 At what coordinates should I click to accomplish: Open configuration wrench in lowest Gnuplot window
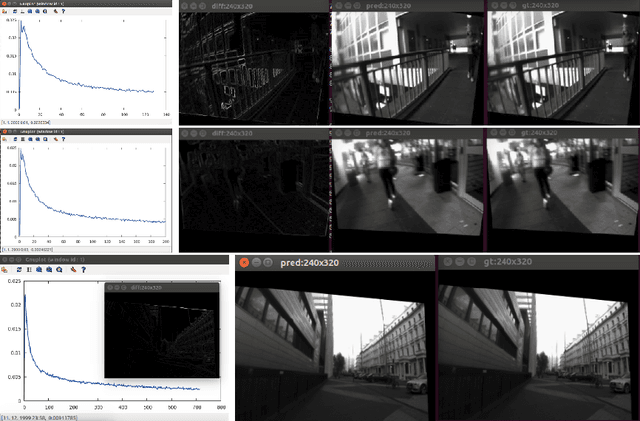click(73, 270)
